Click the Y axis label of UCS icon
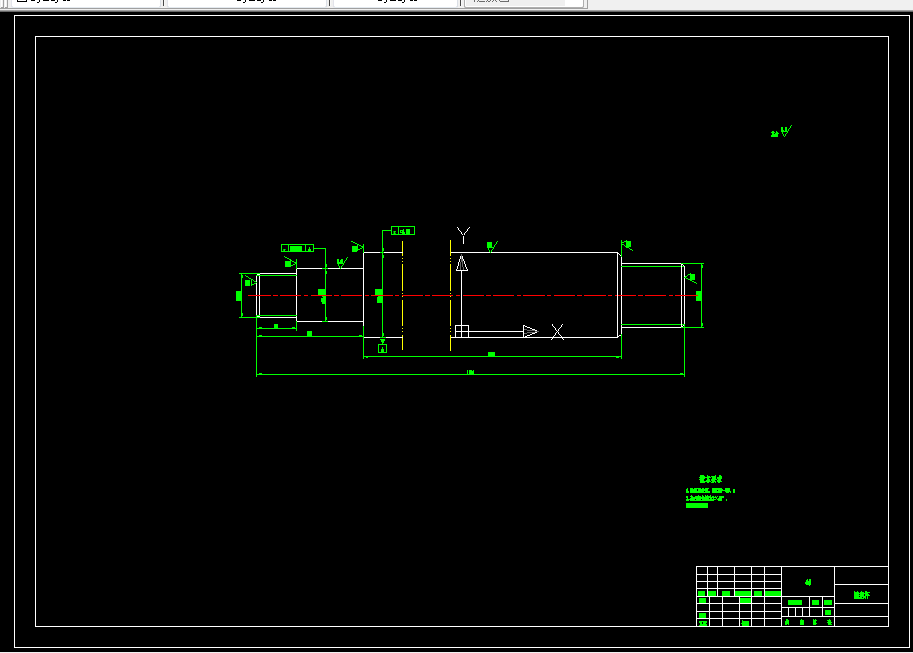913x653 pixels. pyautogui.click(x=463, y=235)
